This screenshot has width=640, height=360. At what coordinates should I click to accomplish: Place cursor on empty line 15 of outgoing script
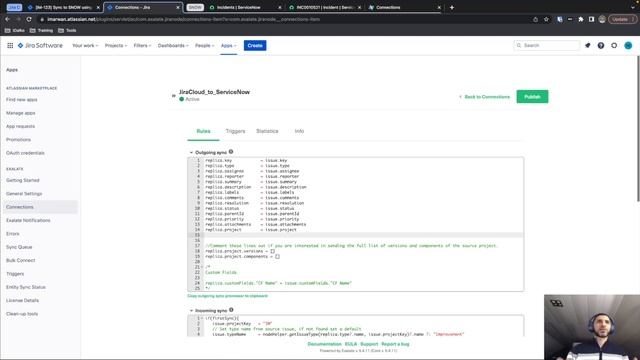pyautogui.click(x=363, y=235)
